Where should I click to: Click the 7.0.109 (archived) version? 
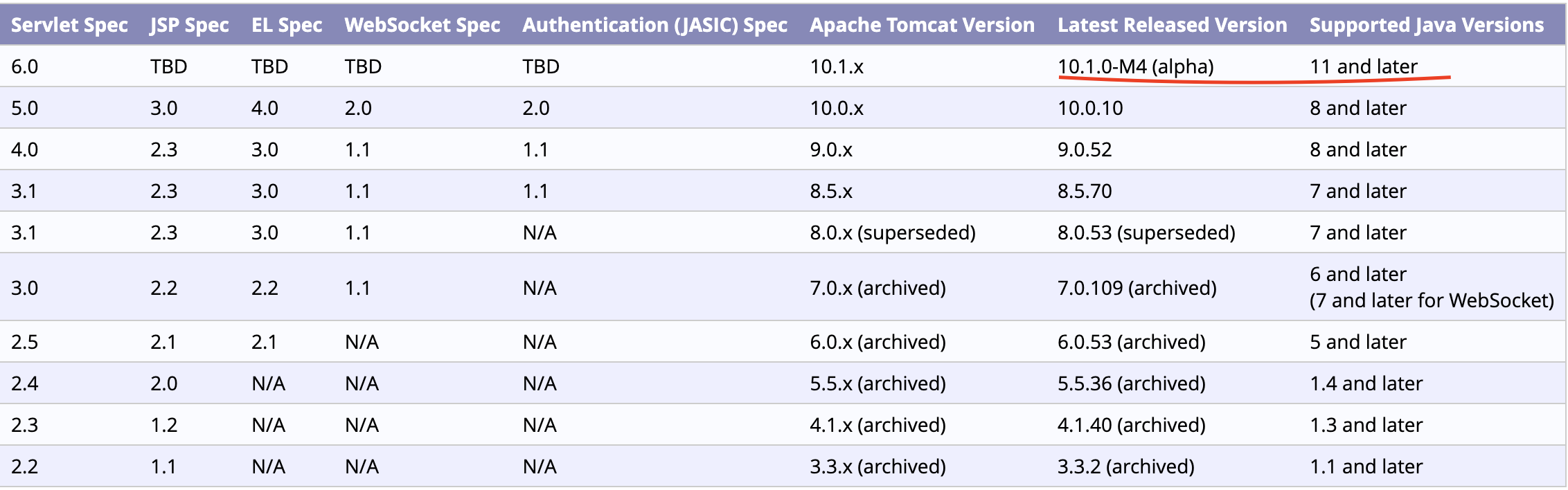[1137, 288]
